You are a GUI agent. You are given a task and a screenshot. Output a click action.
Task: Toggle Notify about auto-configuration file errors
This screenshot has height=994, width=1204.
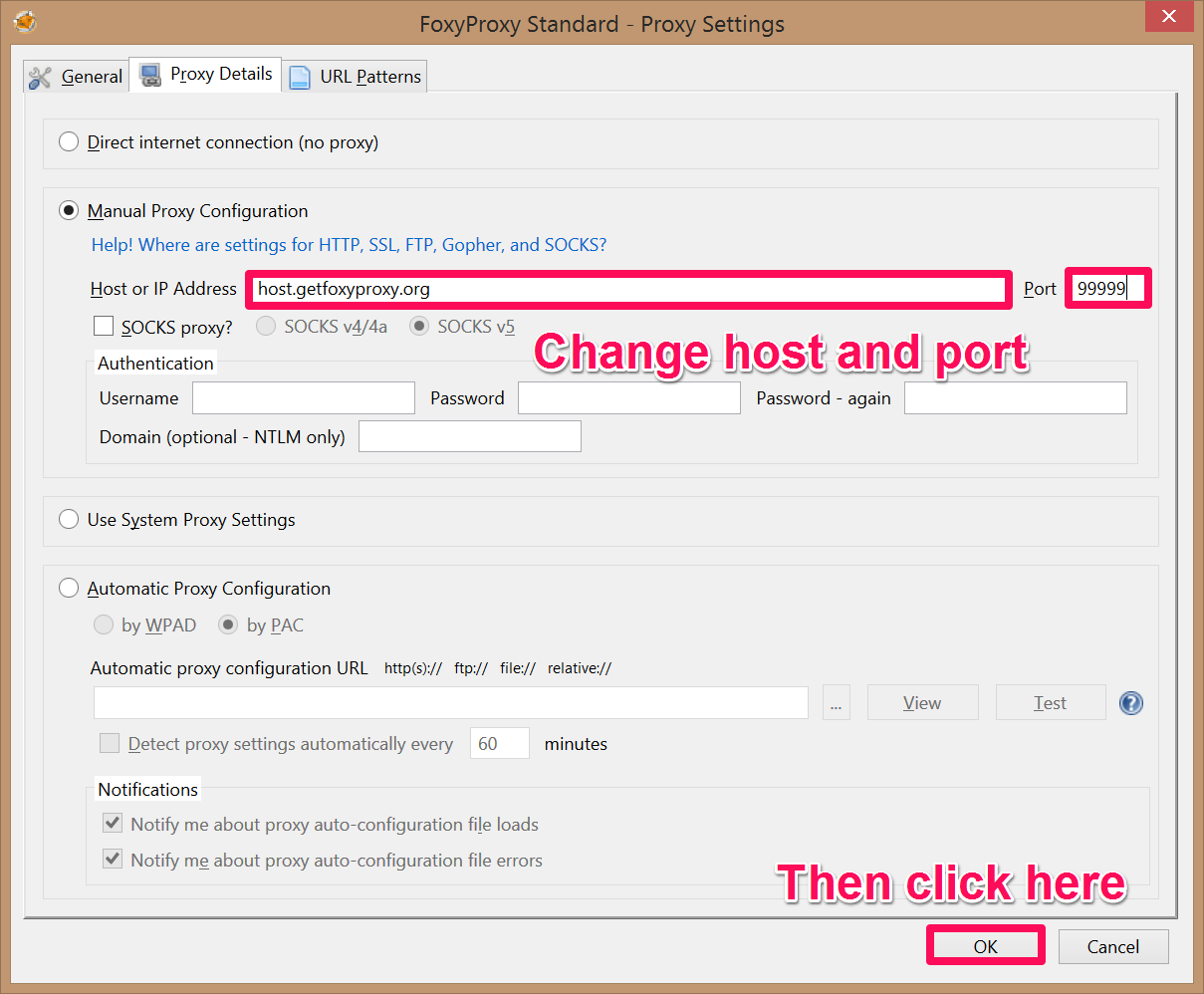point(114,859)
